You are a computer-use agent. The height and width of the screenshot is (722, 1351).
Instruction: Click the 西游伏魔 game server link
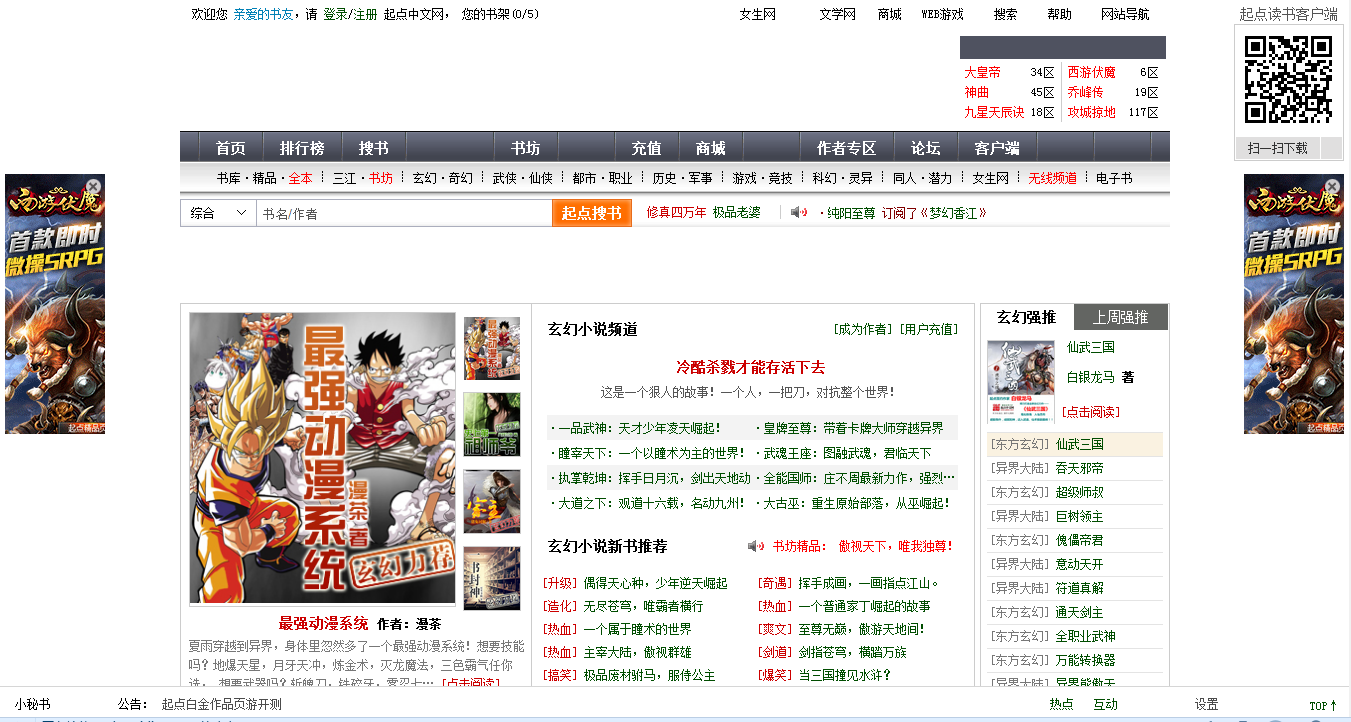pyautogui.click(x=1092, y=72)
